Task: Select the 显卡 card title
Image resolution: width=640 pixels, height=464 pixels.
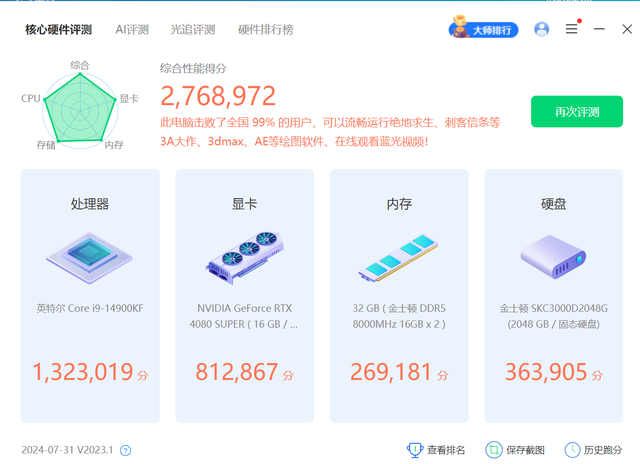Action: (x=244, y=204)
